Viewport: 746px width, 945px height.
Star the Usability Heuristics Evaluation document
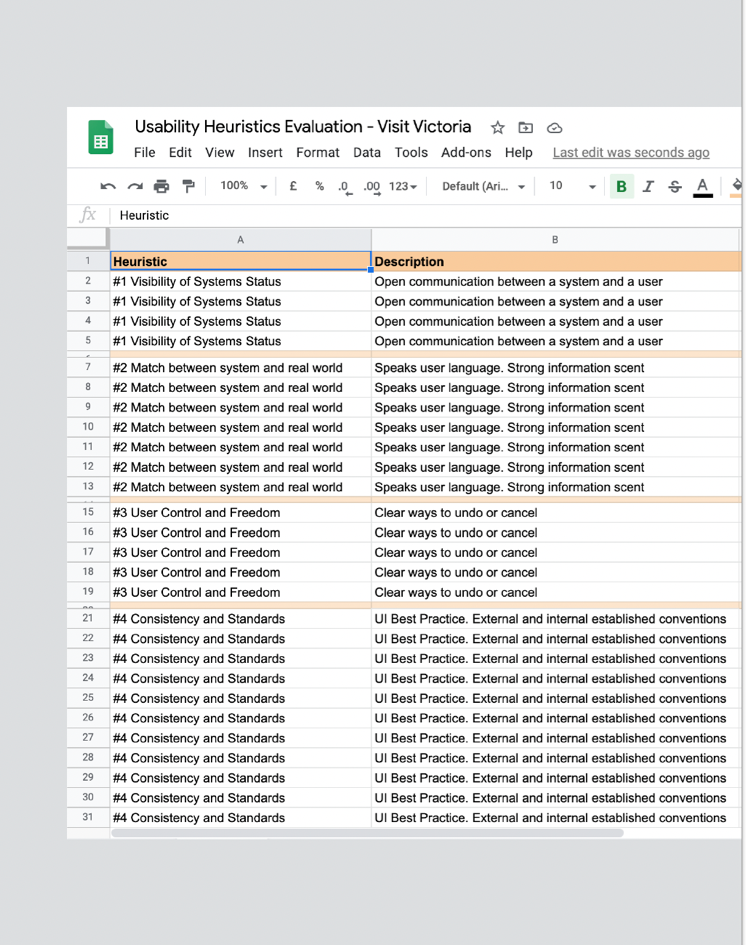[497, 128]
